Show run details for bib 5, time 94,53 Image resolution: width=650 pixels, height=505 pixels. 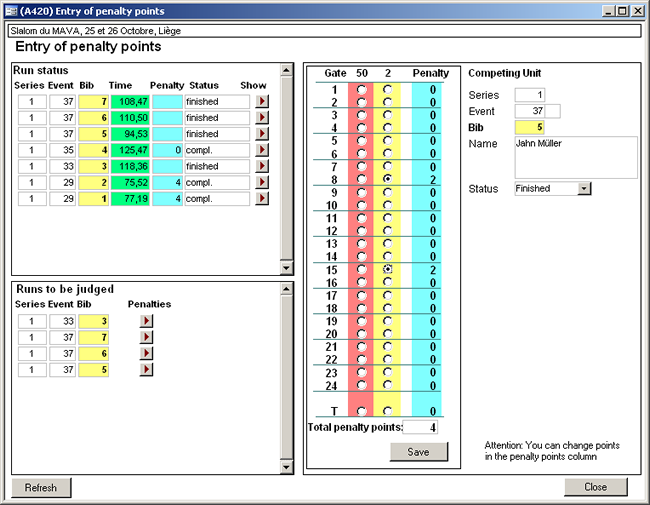point(262,134)
